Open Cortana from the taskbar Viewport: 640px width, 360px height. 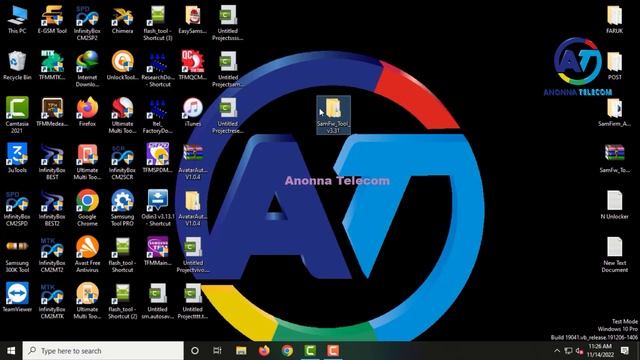pos(195,351)
